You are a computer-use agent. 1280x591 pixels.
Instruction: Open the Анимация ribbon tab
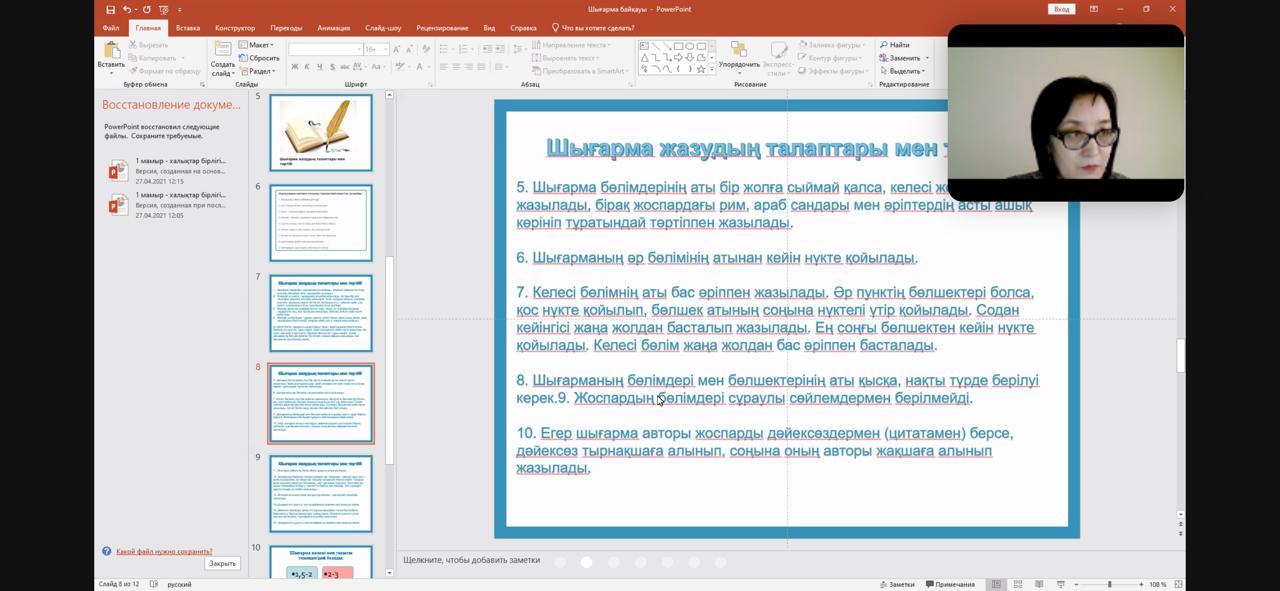point(333,28)
